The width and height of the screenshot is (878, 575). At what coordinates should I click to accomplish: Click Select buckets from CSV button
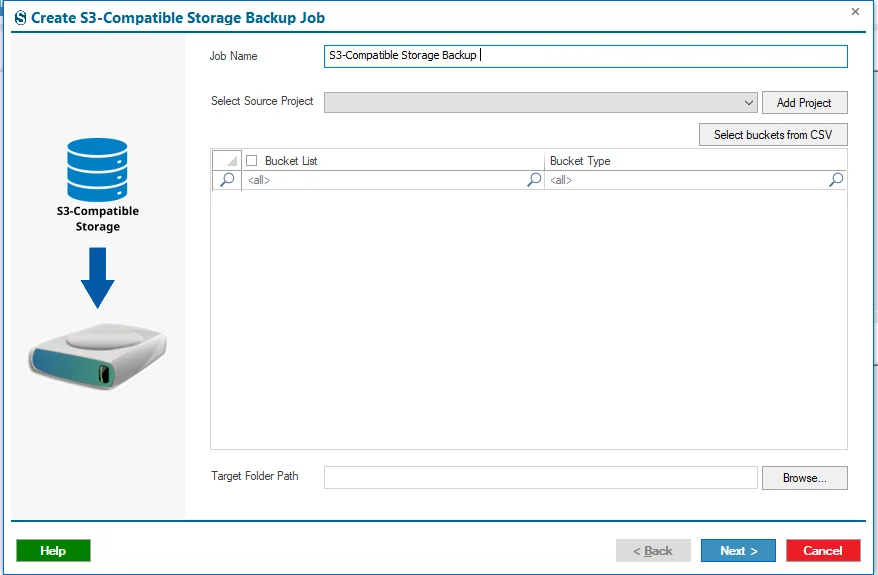click(773, 134)
